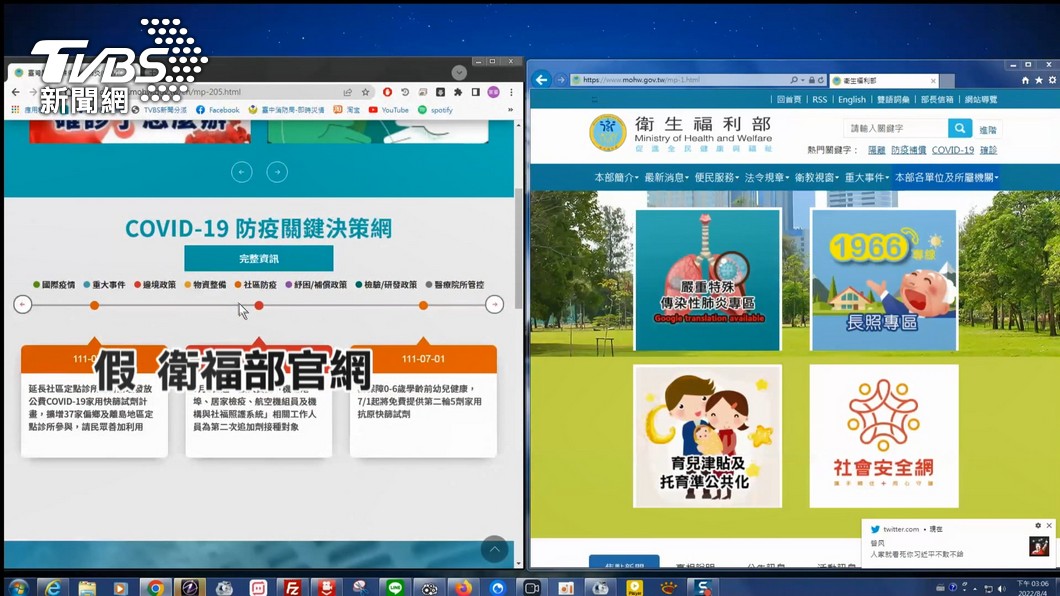Screen dimensions: 1060x596
Task: Open 社會安全網 tile
Action: click(x=884, y=436)
